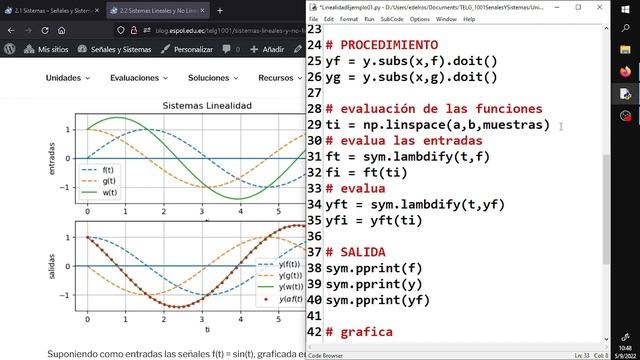
Task: Click 'Personalizar' in the admin bar
Action: 187,49
